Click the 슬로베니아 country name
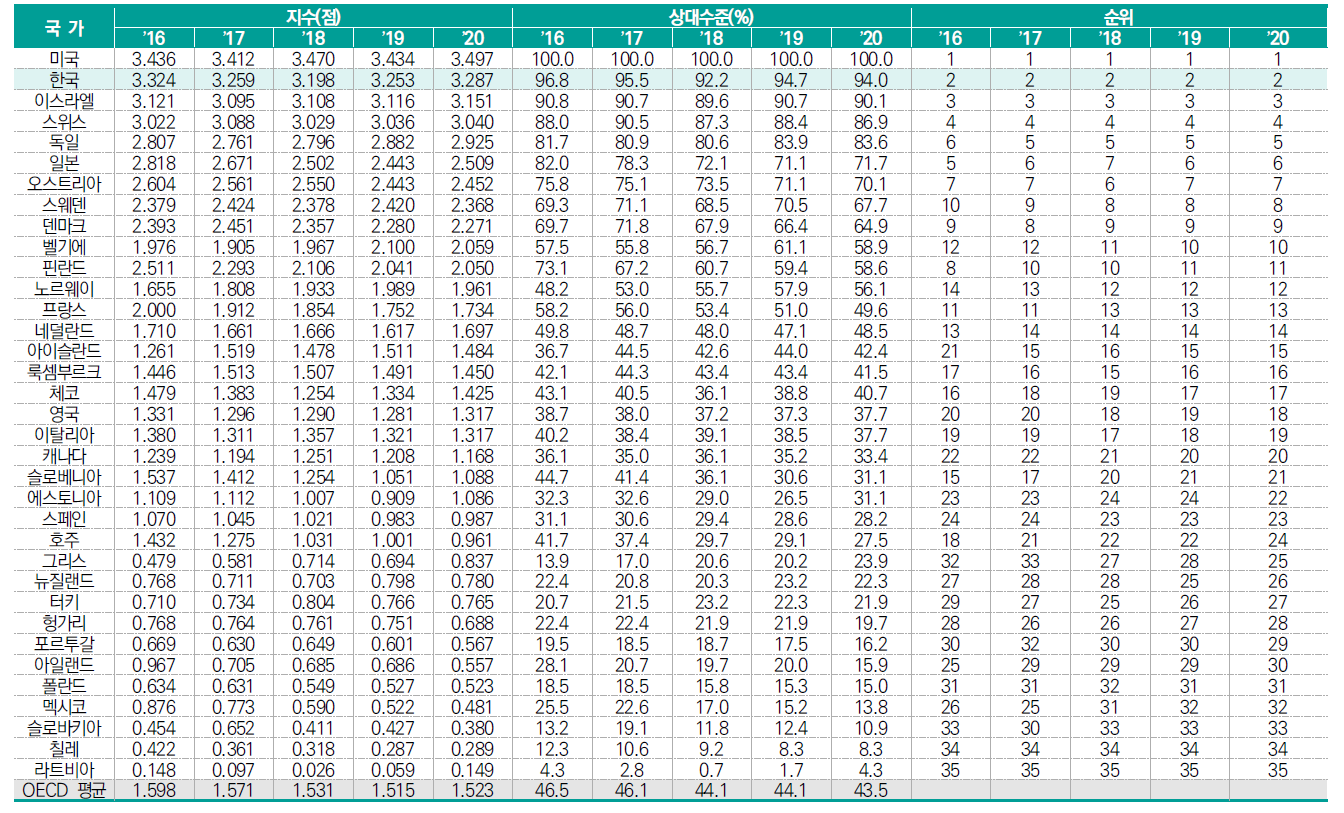 [x=64, y=476]
